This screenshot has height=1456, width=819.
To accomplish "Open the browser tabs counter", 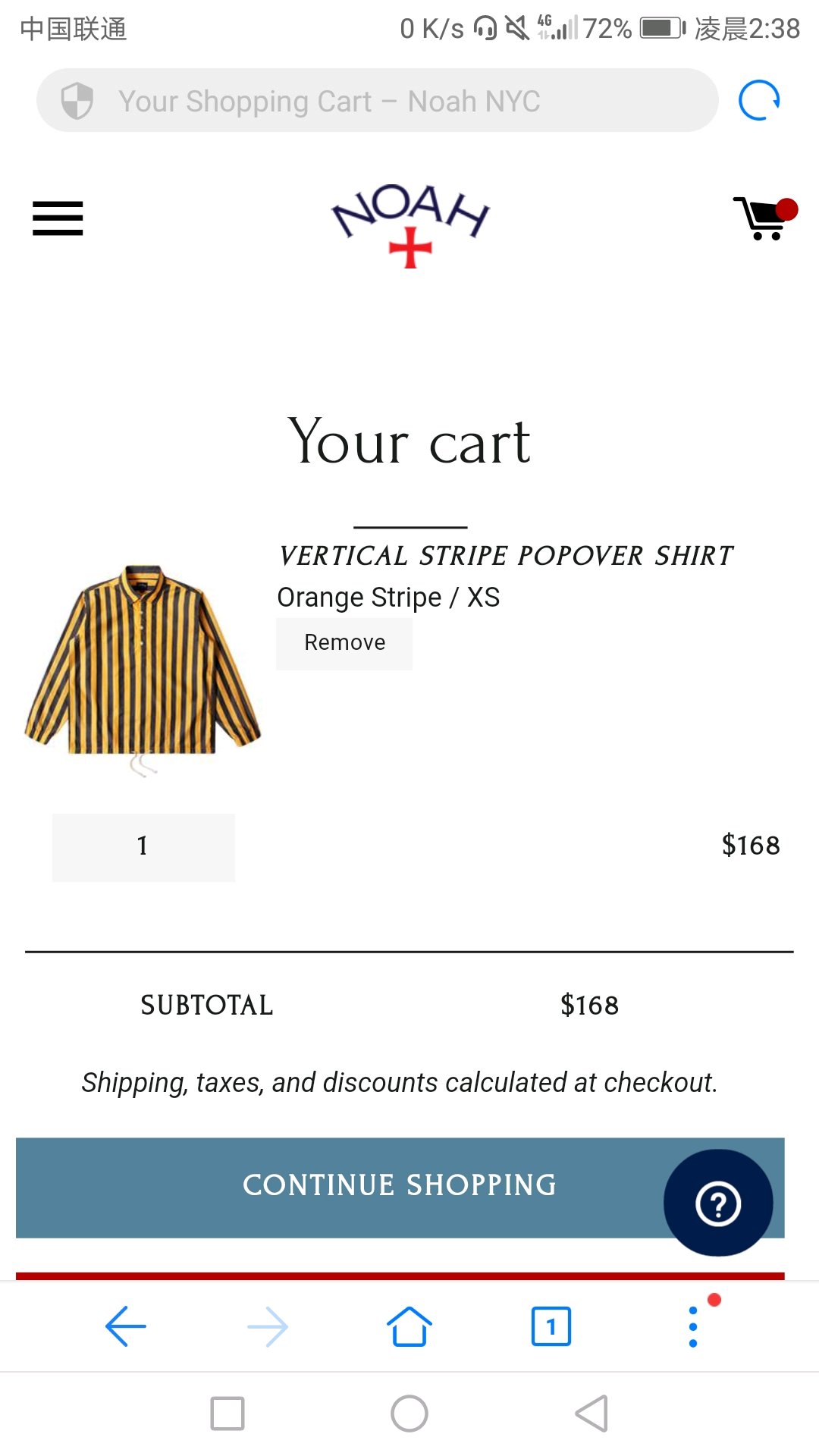I will (x=551, y=1326).
